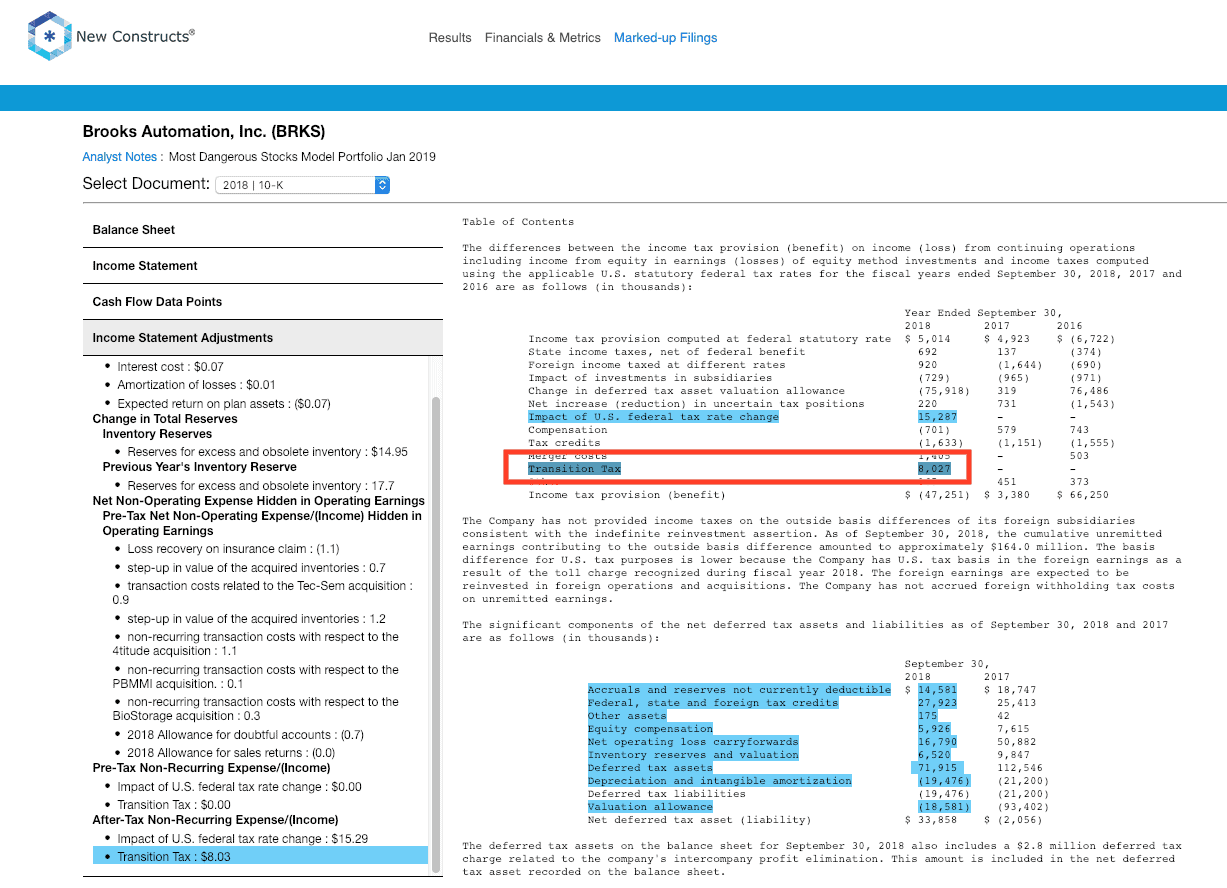
Task: Click Accruals and reserves not currently deductible
Action: [x=739, y=690]
